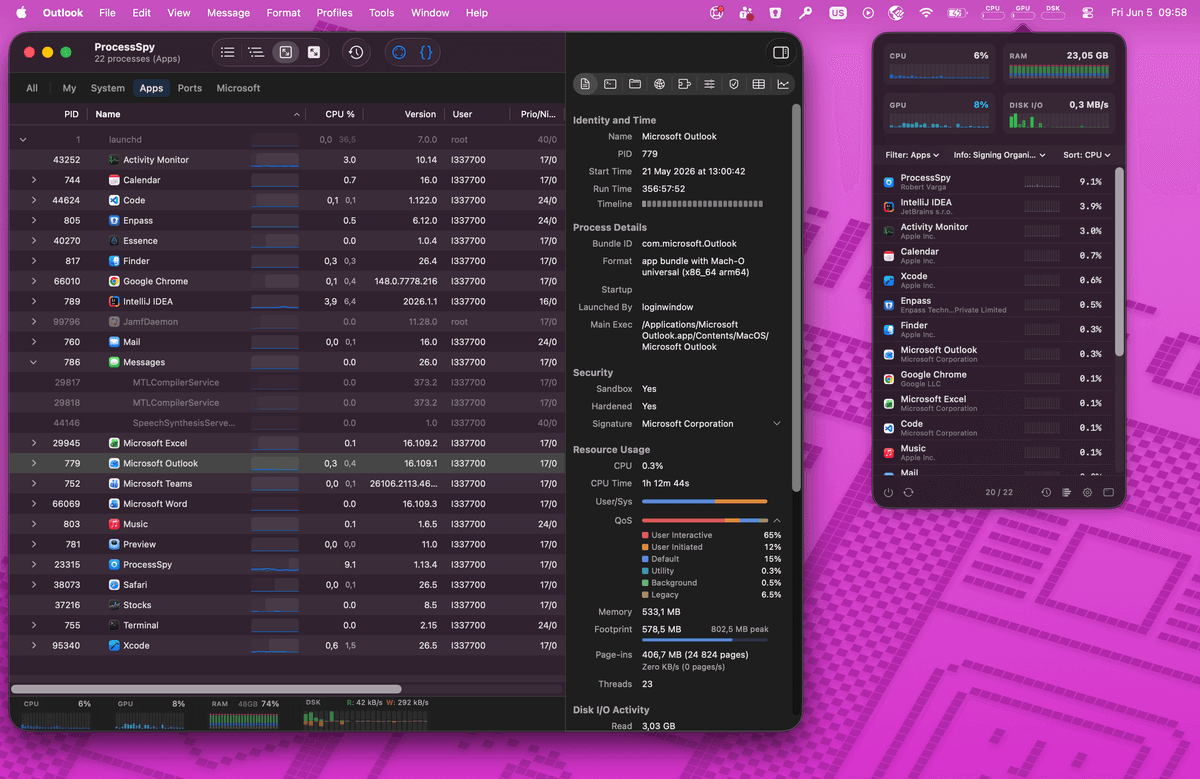Click the process Timeline bar
Image resolution: width=1200 pixels, height=779 pixels.
[701, 204]
